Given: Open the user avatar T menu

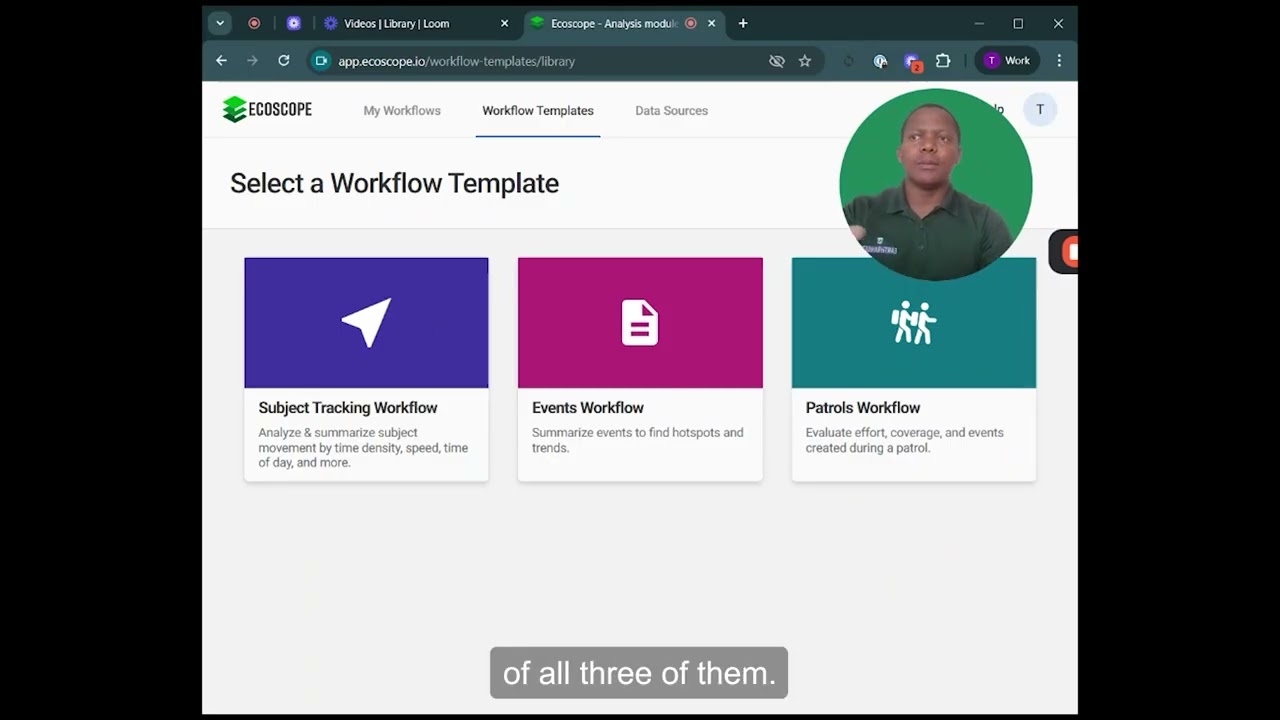Looking at the screenshot, I should click(1040, 110).
